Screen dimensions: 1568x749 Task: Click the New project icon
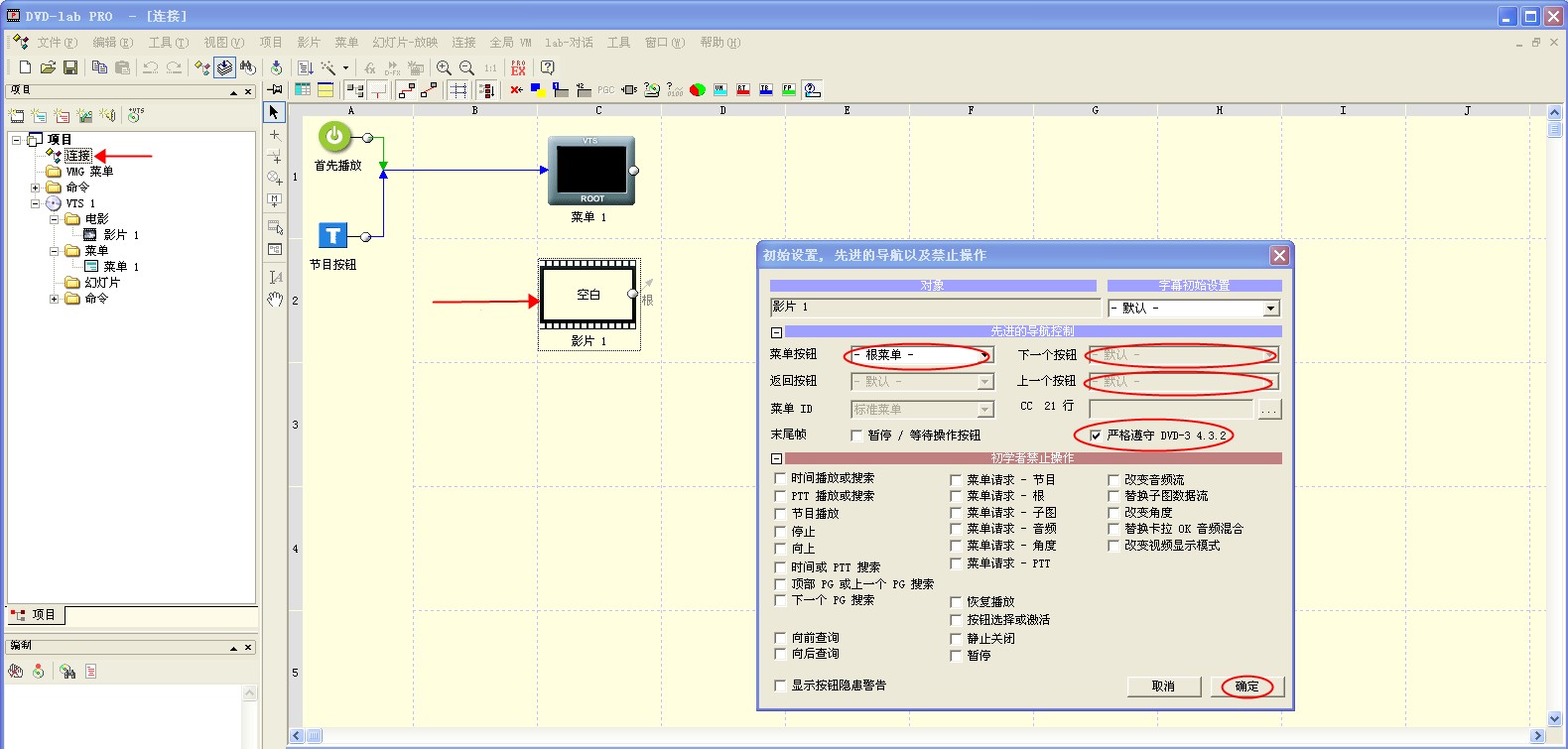click(25, 67)
